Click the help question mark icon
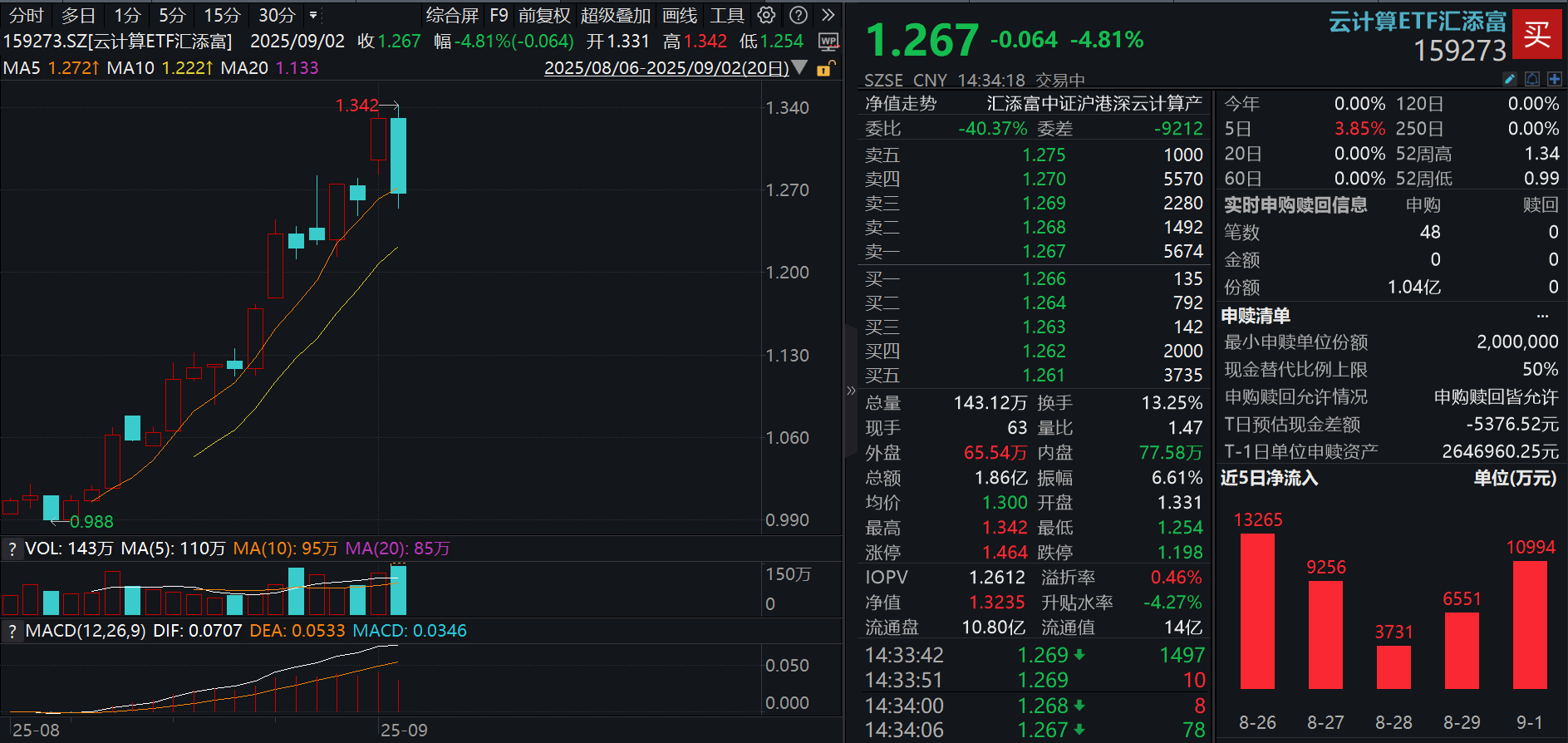Screen dimensions: 1568x743 point(798,15)
